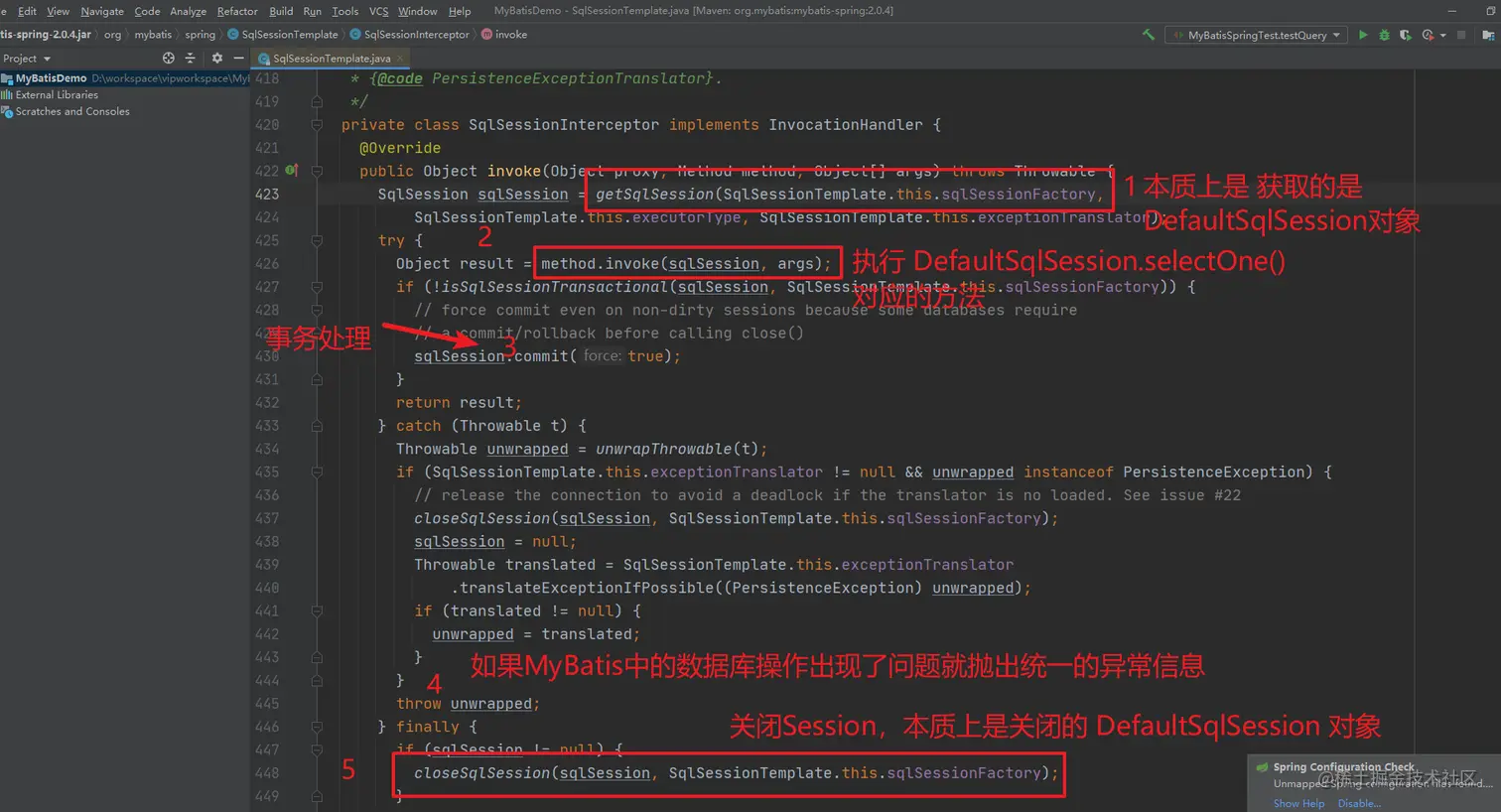Open the run configuration dropdown MyBatisSpringTest.testQuery
The width and height of the screenshot is (1501, 812).
coord(1256,35)
